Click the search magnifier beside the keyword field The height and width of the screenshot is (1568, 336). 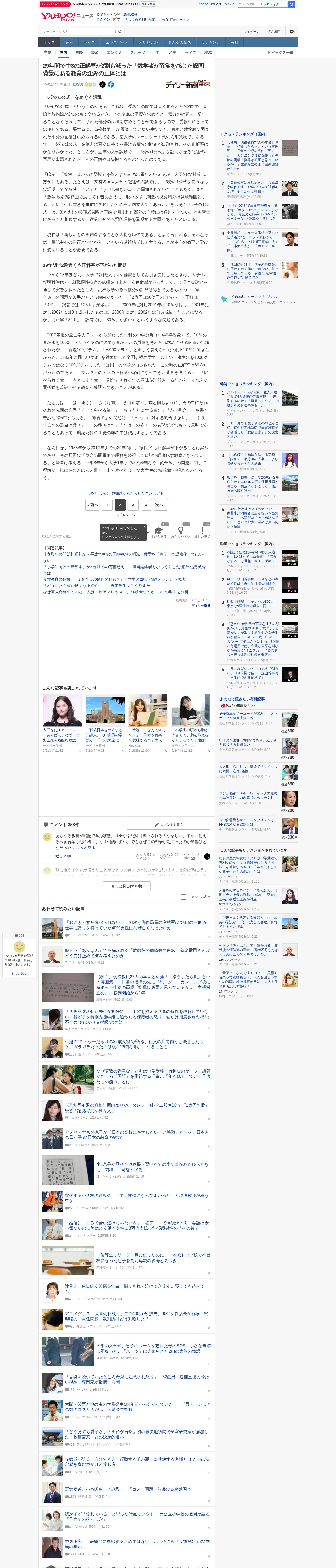point(120,32)
